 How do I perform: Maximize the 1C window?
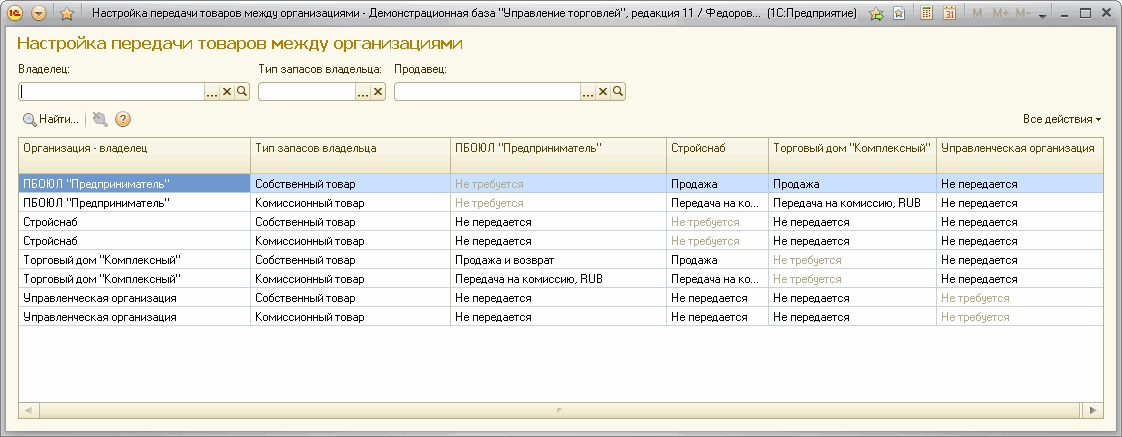coord(1085,14)
